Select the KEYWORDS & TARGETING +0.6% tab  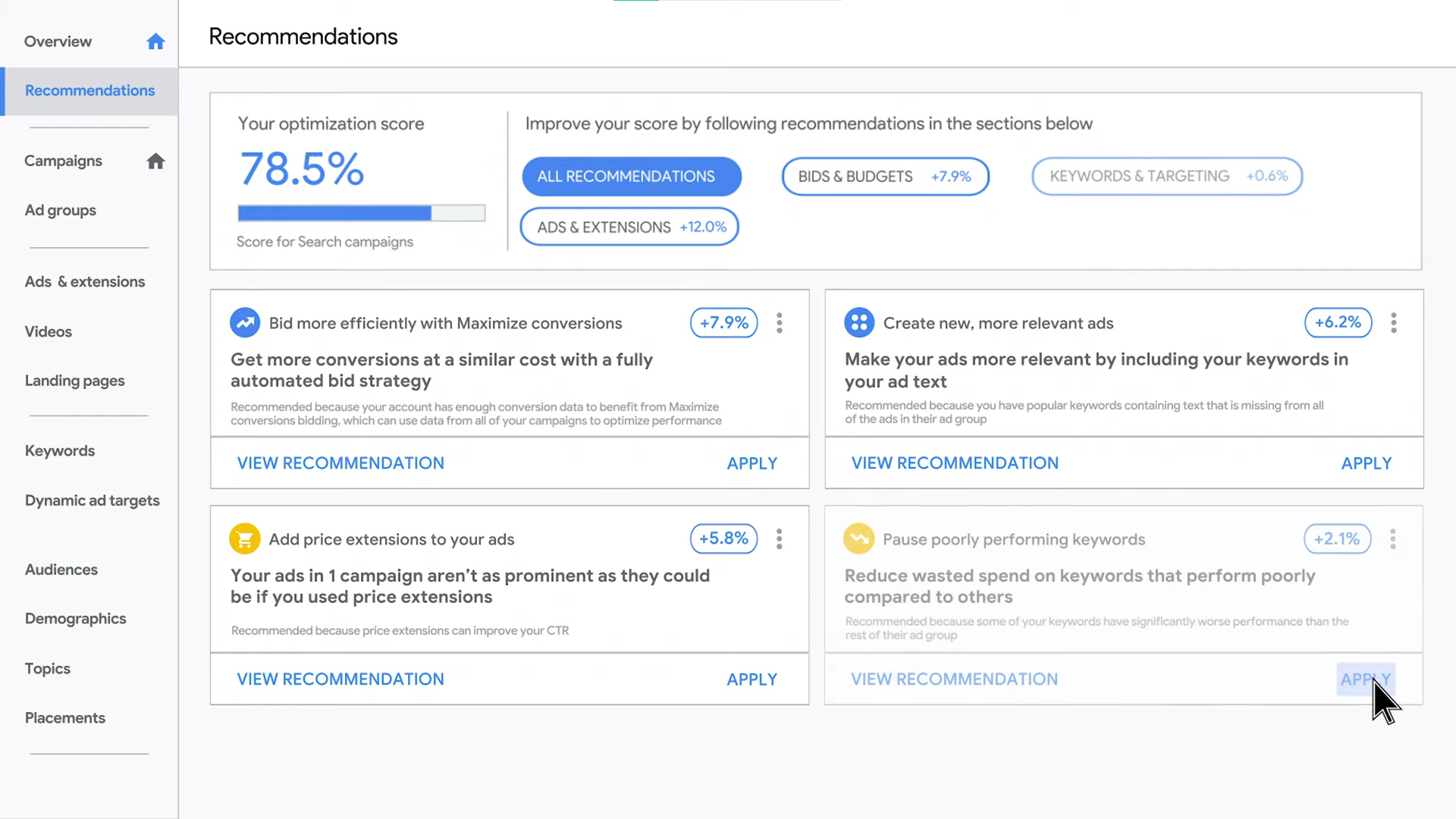click(1167, 176)
